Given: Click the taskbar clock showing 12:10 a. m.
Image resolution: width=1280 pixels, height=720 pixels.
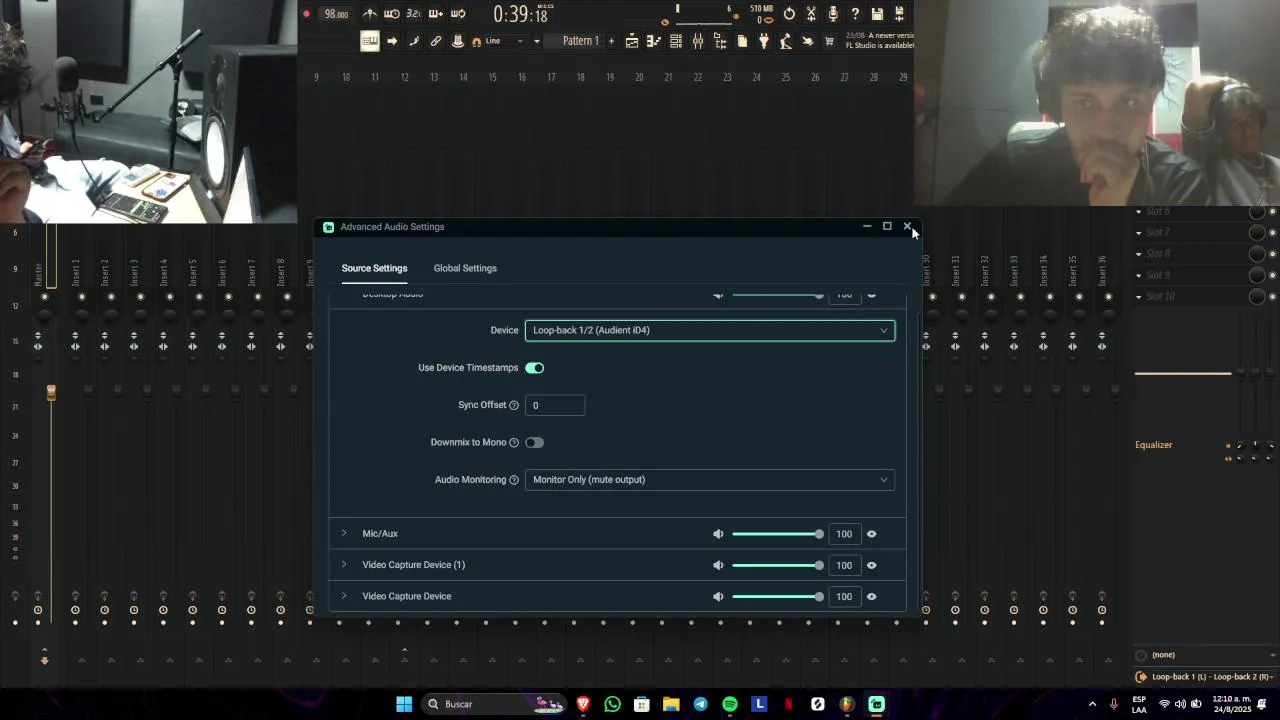Looking at the screenshot, I should [1233, 704].
